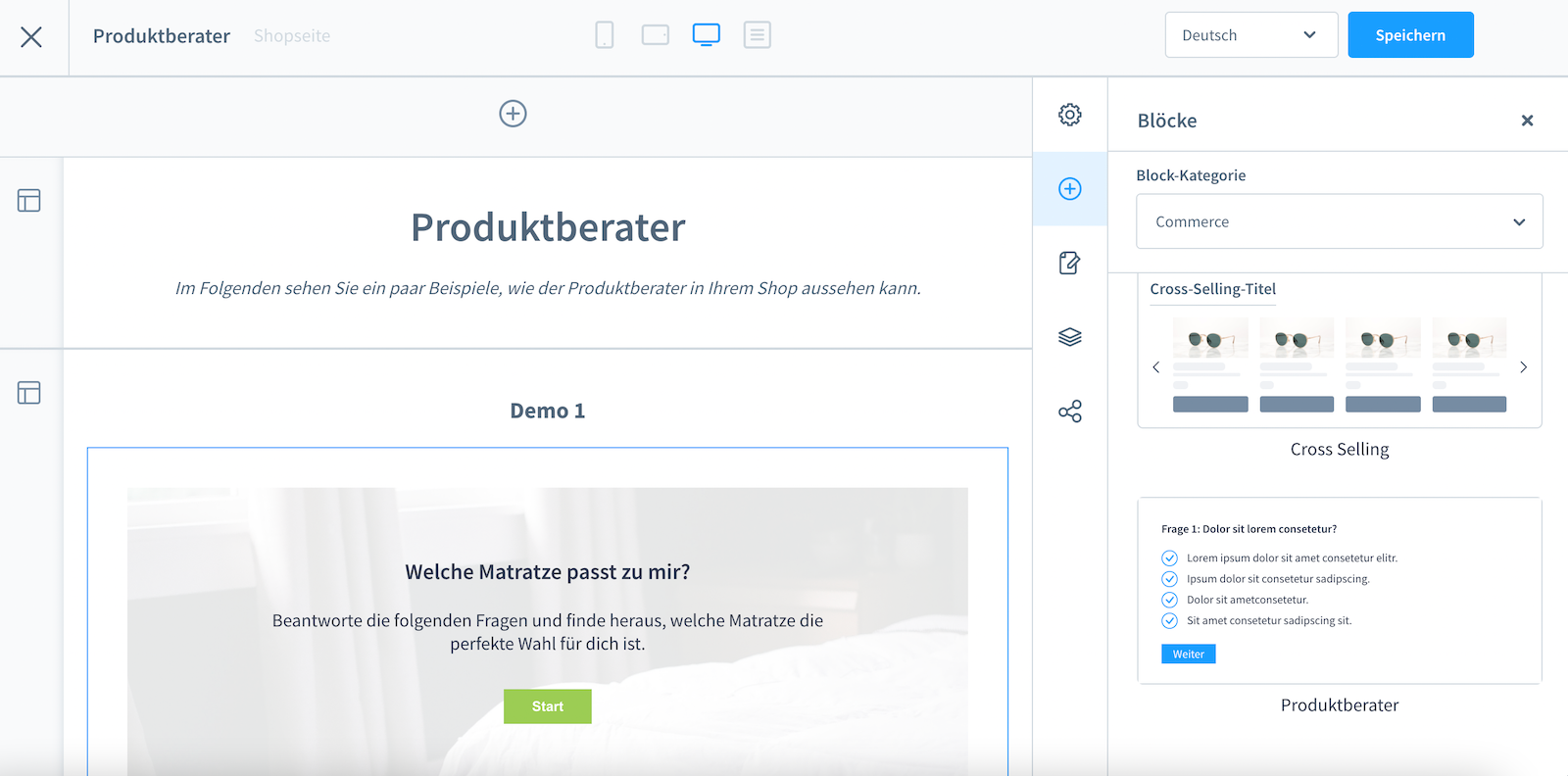
Task: Tick 'Dolor sit ametconsetetur' option
Action: click(1169, 600)
